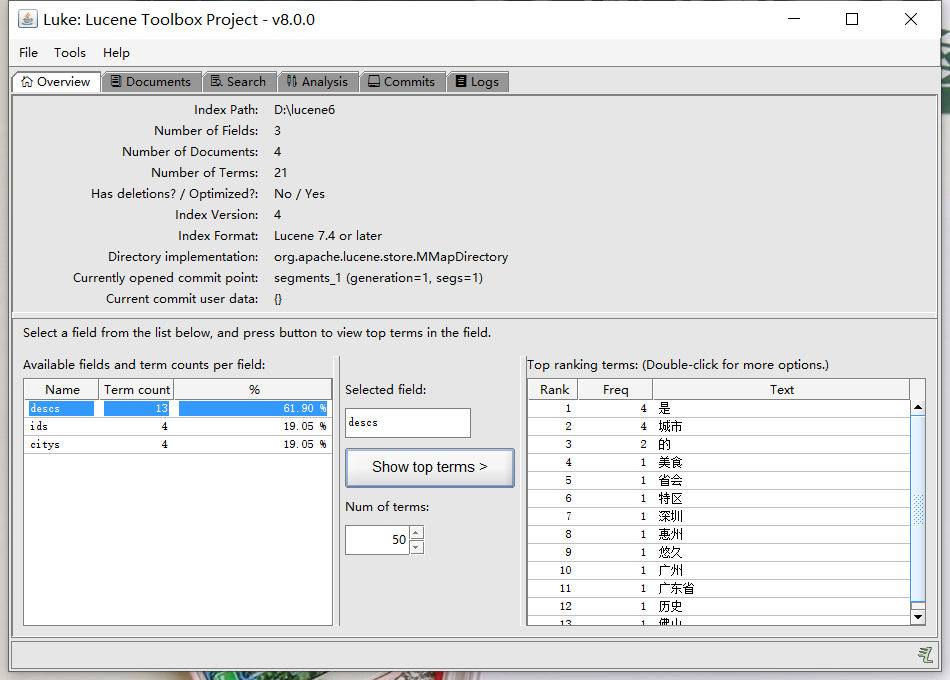
Task: Click the Show top terms button
Action: click(430, 467)
